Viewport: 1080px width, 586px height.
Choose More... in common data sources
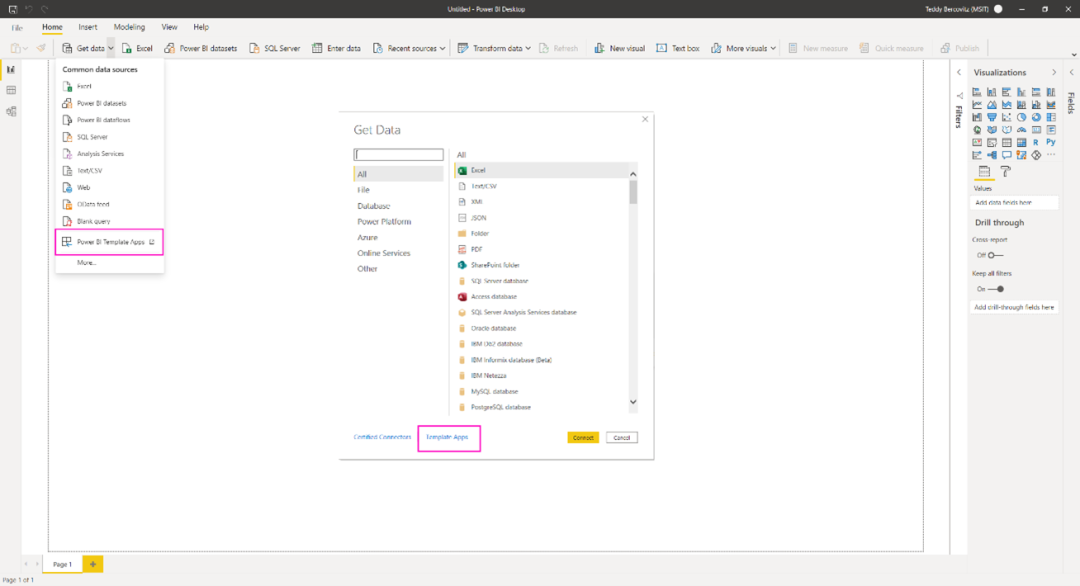click(x=86, y=262)
